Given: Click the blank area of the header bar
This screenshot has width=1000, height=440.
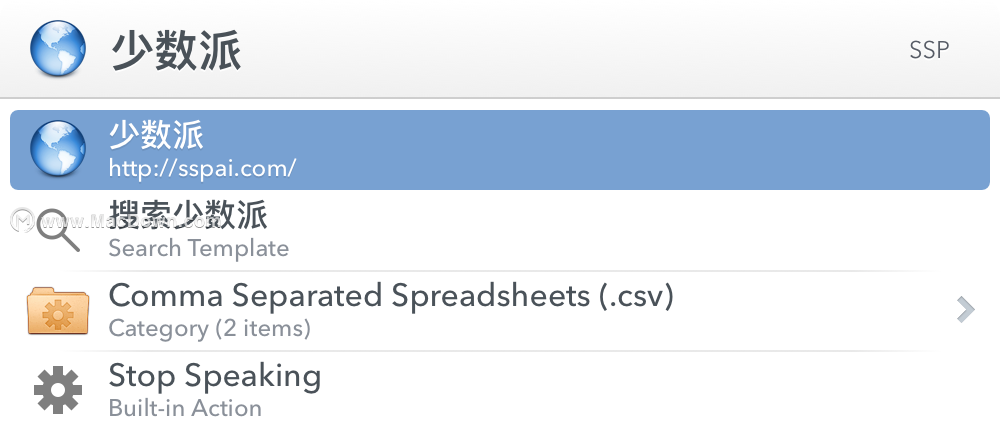Looking at the screenshot, I should (x=574, y=49).
